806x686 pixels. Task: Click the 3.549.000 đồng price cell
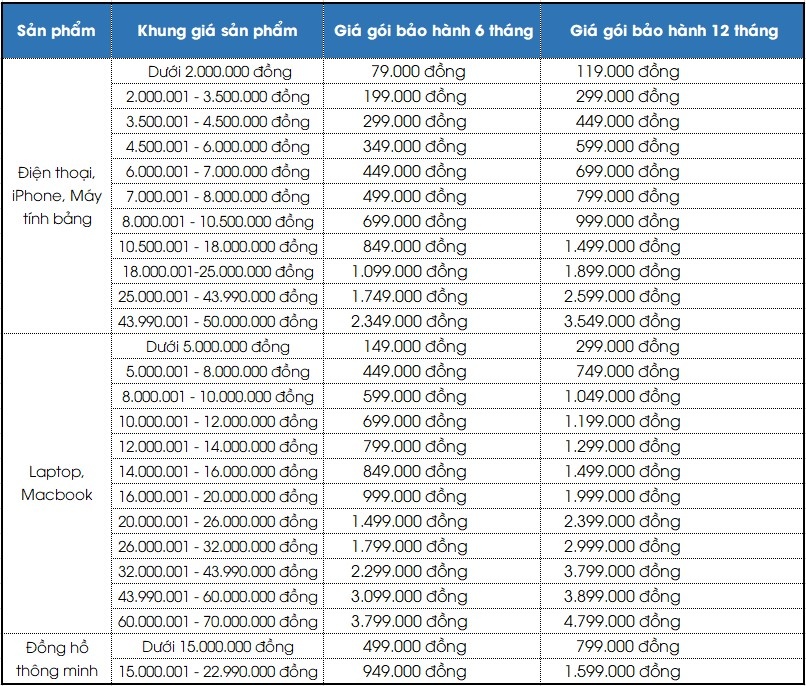click(622, 321)
